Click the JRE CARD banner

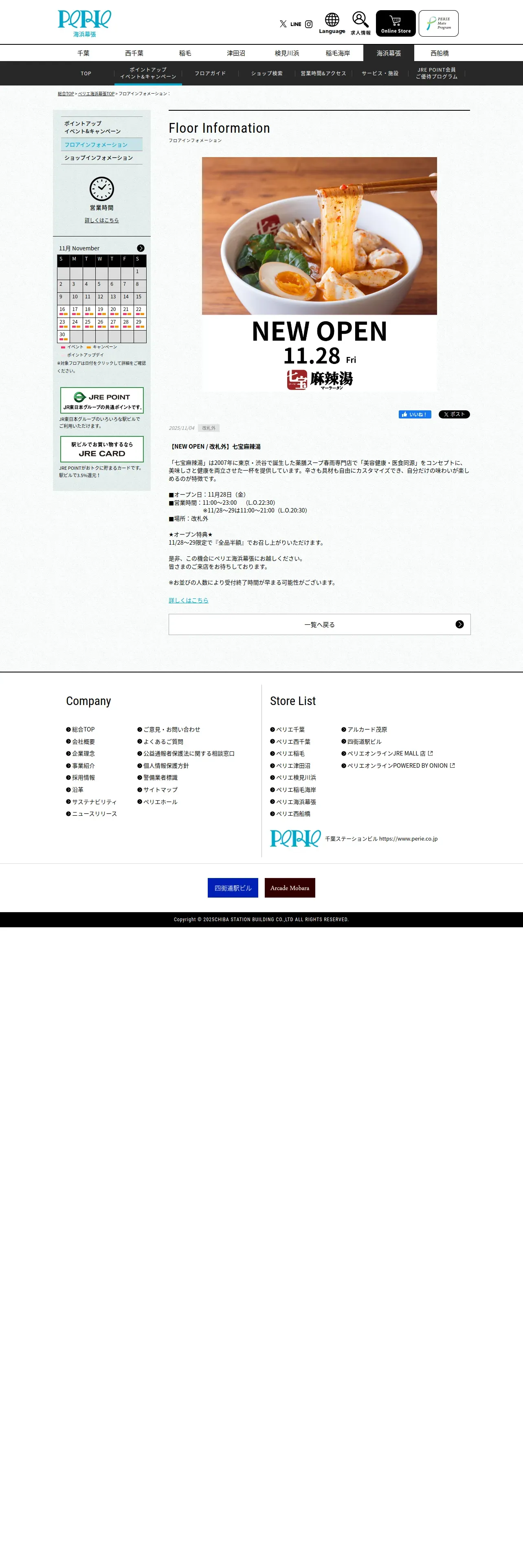click(x=102, y=449)
